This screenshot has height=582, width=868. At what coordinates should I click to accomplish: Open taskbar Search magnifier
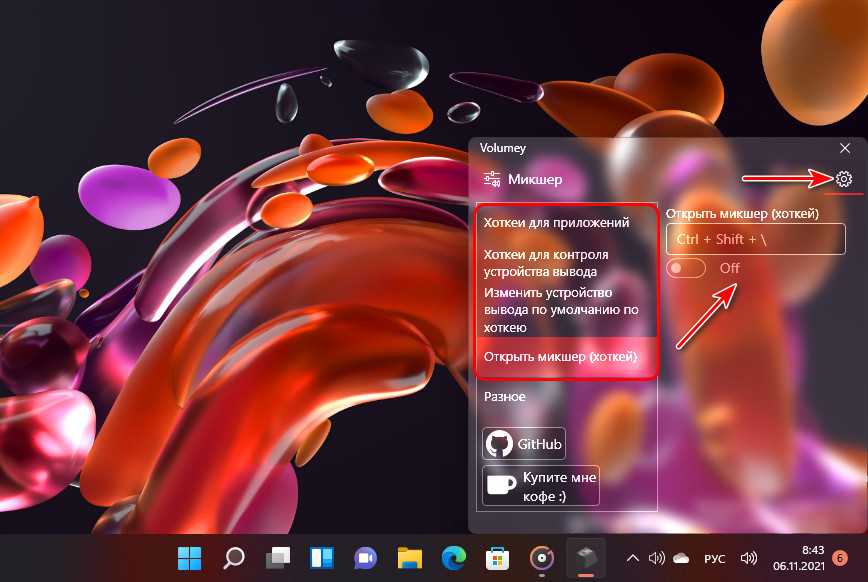[x=233, y=557]
